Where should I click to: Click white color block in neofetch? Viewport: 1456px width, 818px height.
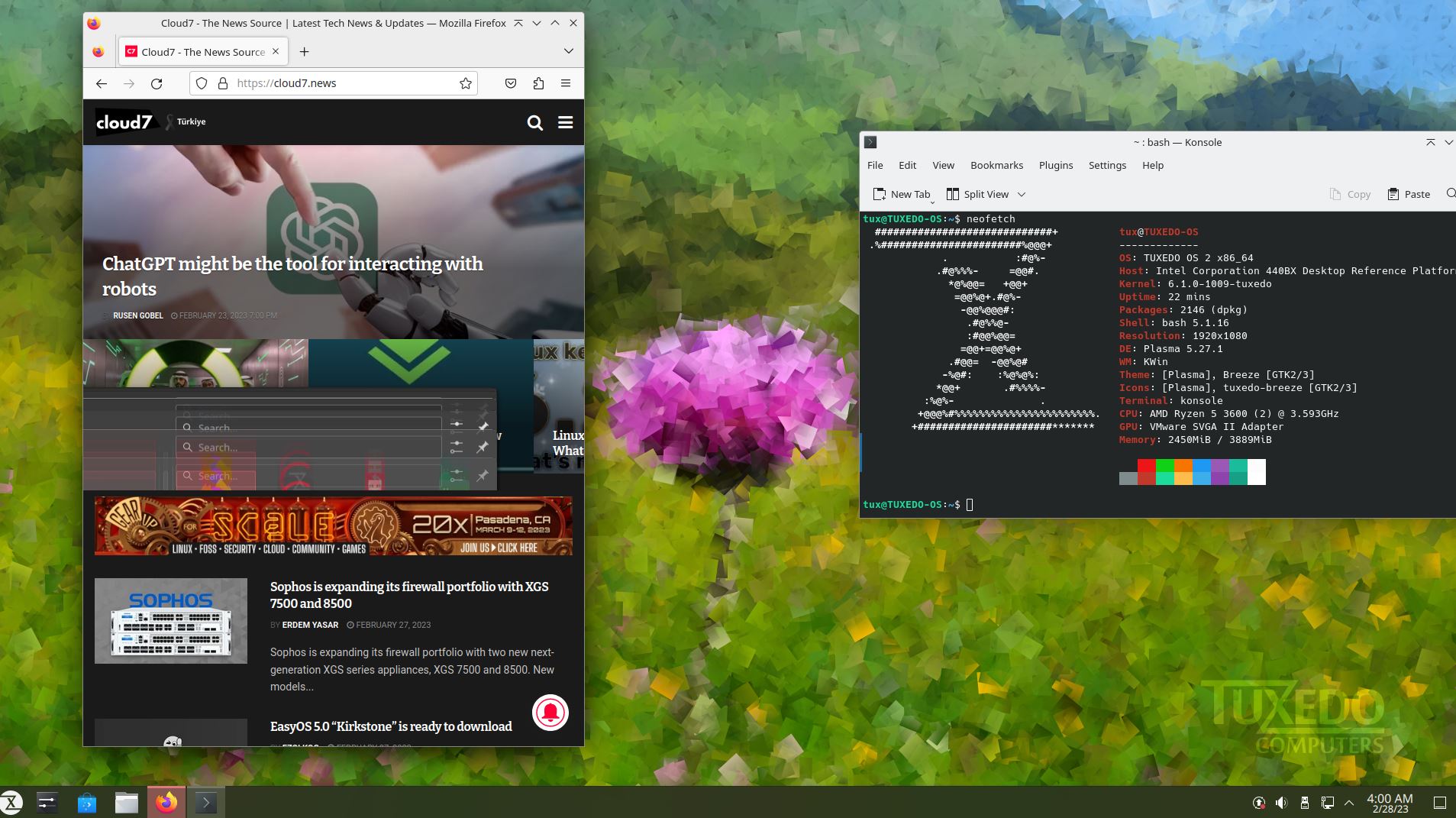click(x=1257, y=472)
